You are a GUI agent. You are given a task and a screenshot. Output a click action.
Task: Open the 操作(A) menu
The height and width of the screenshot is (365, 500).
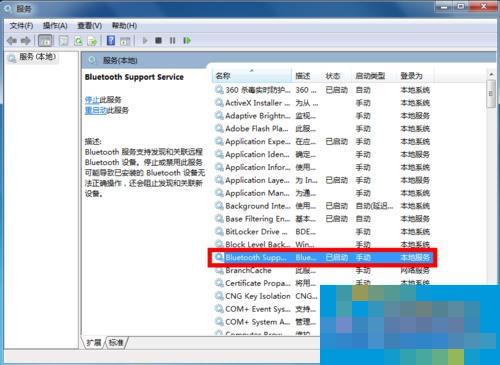pyautogui.click(x=55, y=26)
